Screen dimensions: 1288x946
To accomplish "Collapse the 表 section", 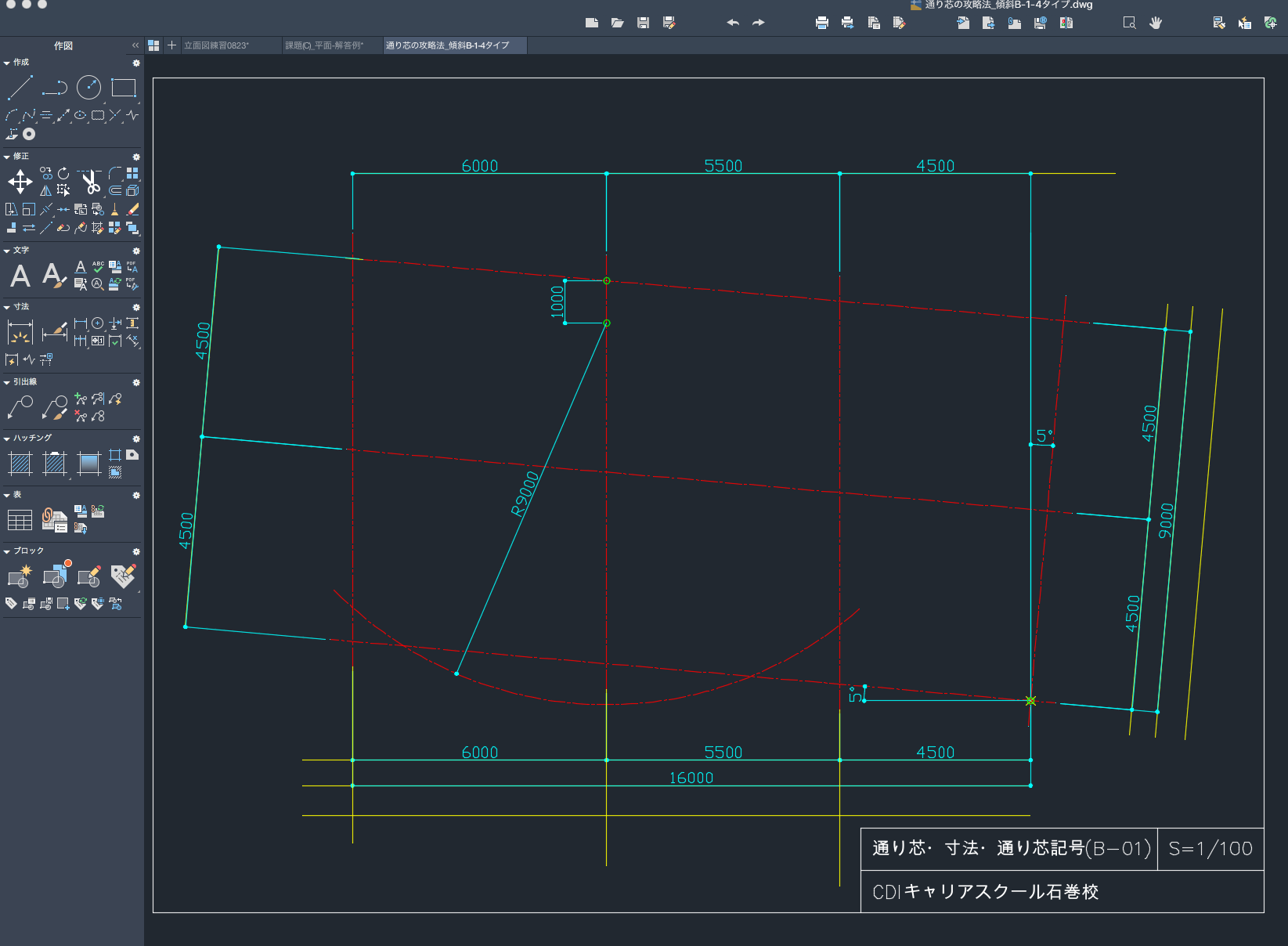I will (x=7, y=495).
